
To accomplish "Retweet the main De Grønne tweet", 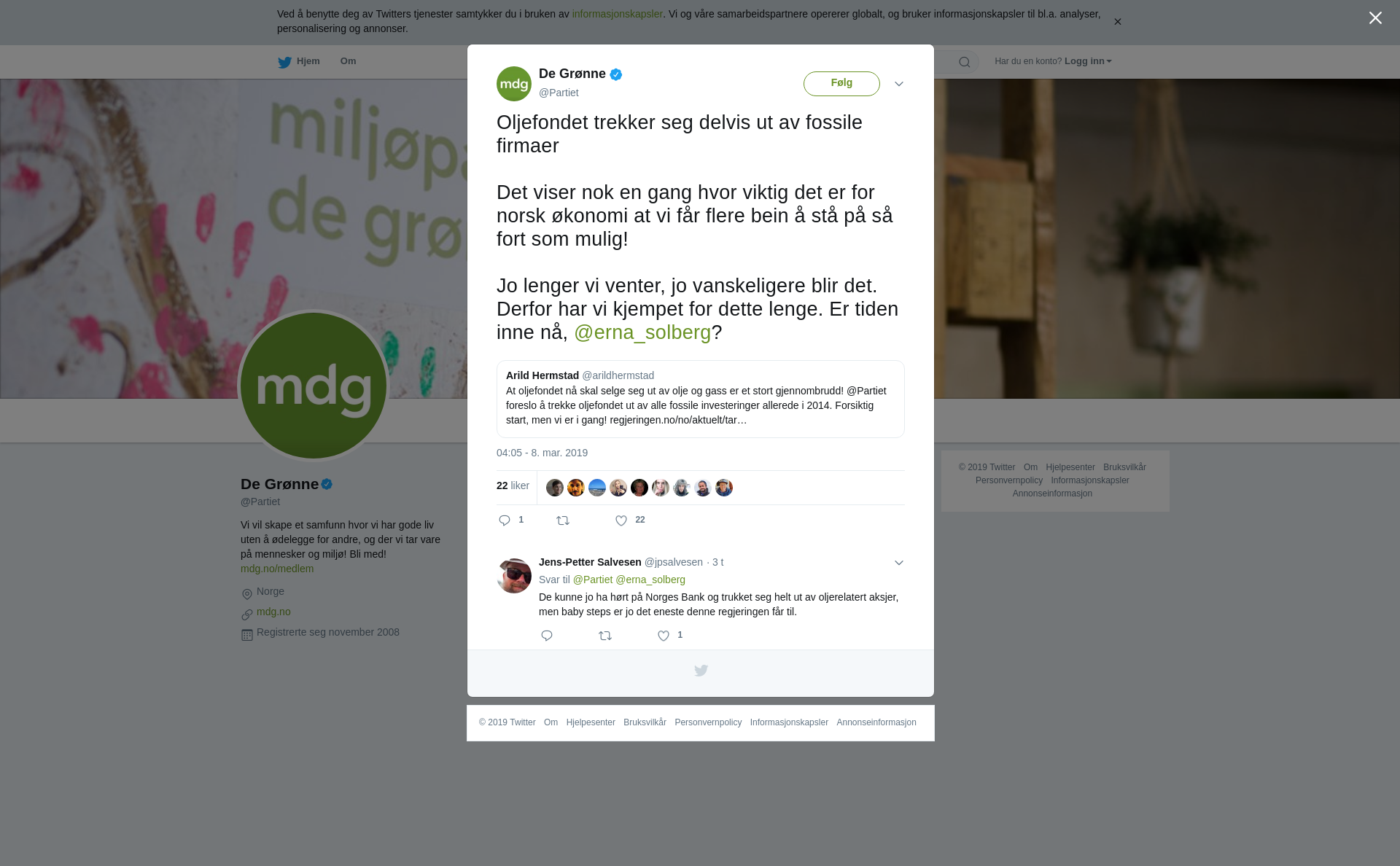I will click(563, 520).
